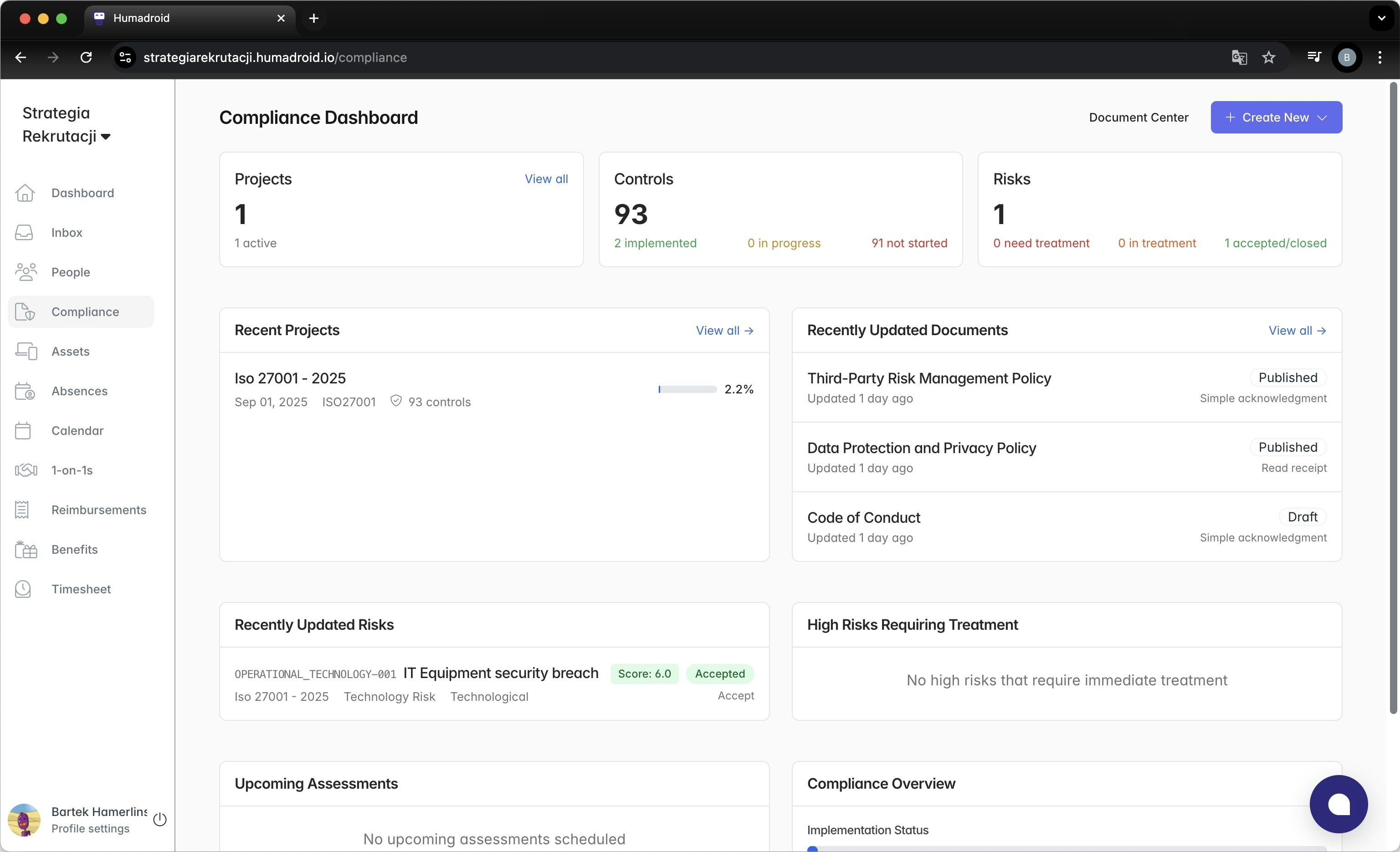Viewport: 1400px width, 852px height.
Task: Select Absences in the sidebar menu
Action: 79,391
